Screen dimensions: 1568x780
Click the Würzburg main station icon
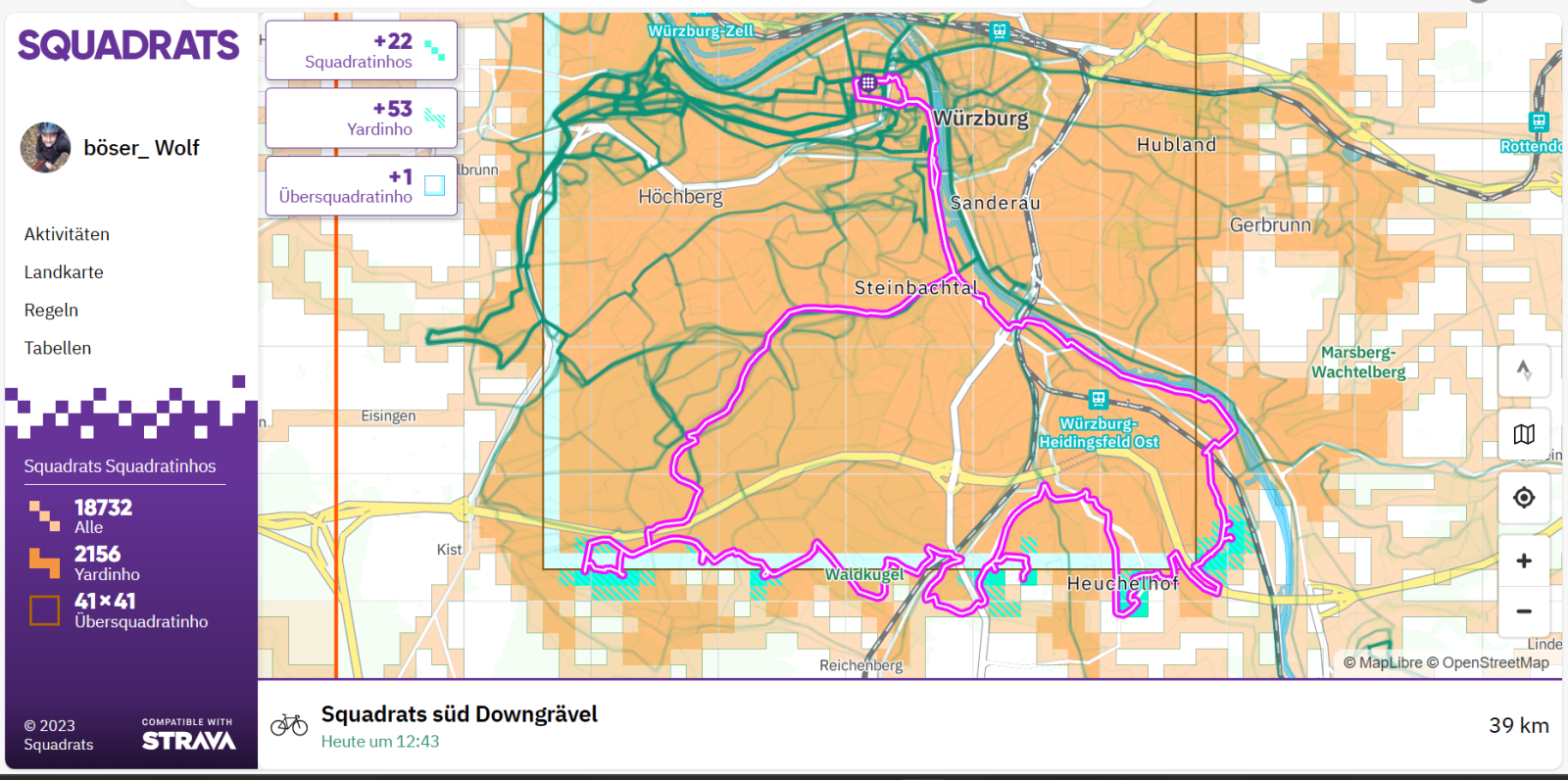(x=999, y=31)
